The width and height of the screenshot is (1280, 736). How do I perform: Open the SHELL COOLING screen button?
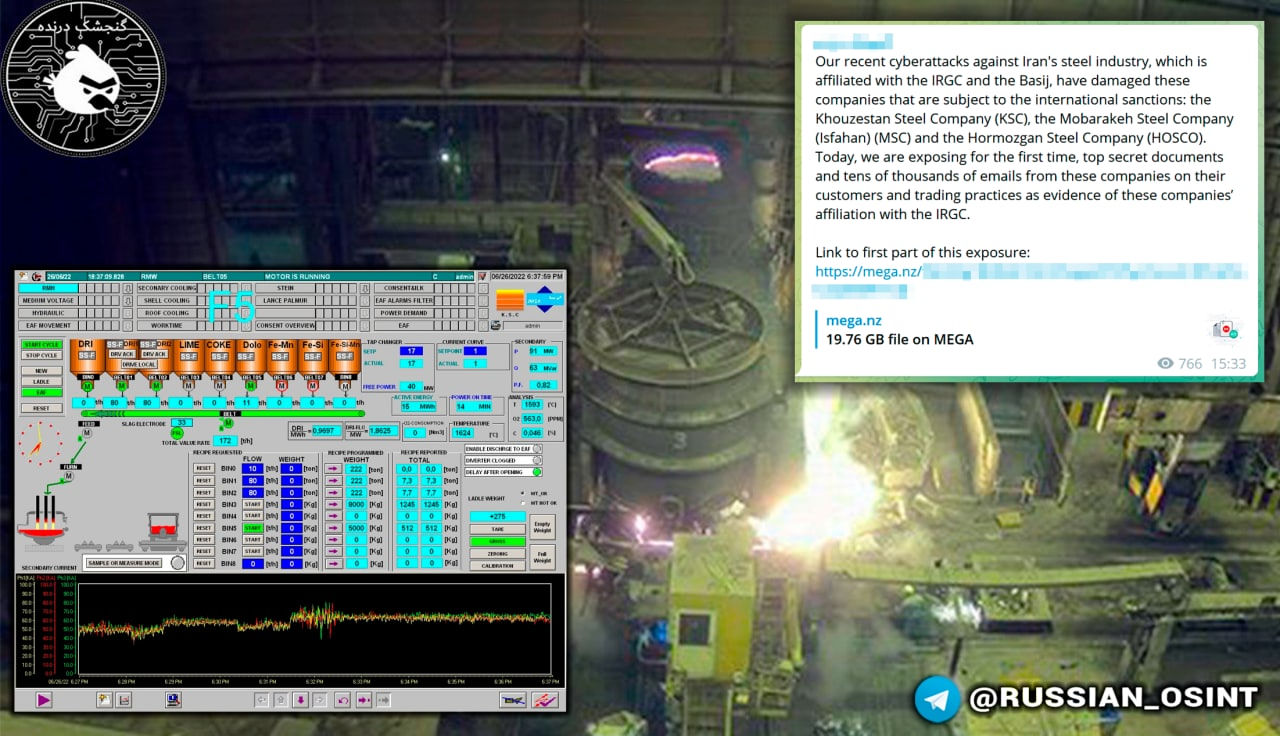tap(167, 300)
